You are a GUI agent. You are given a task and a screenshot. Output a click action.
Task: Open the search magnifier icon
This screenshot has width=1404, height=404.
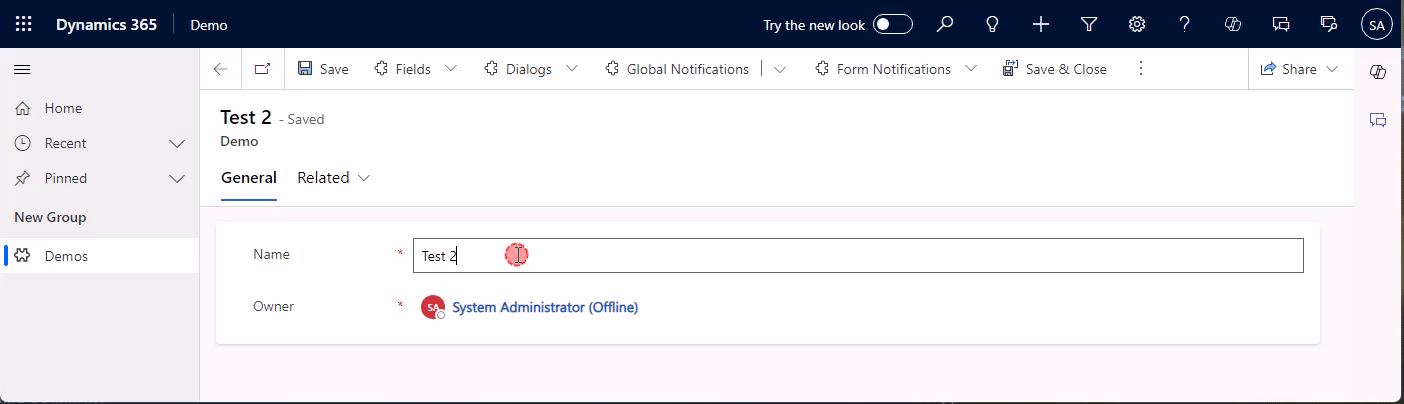(945, 25)
